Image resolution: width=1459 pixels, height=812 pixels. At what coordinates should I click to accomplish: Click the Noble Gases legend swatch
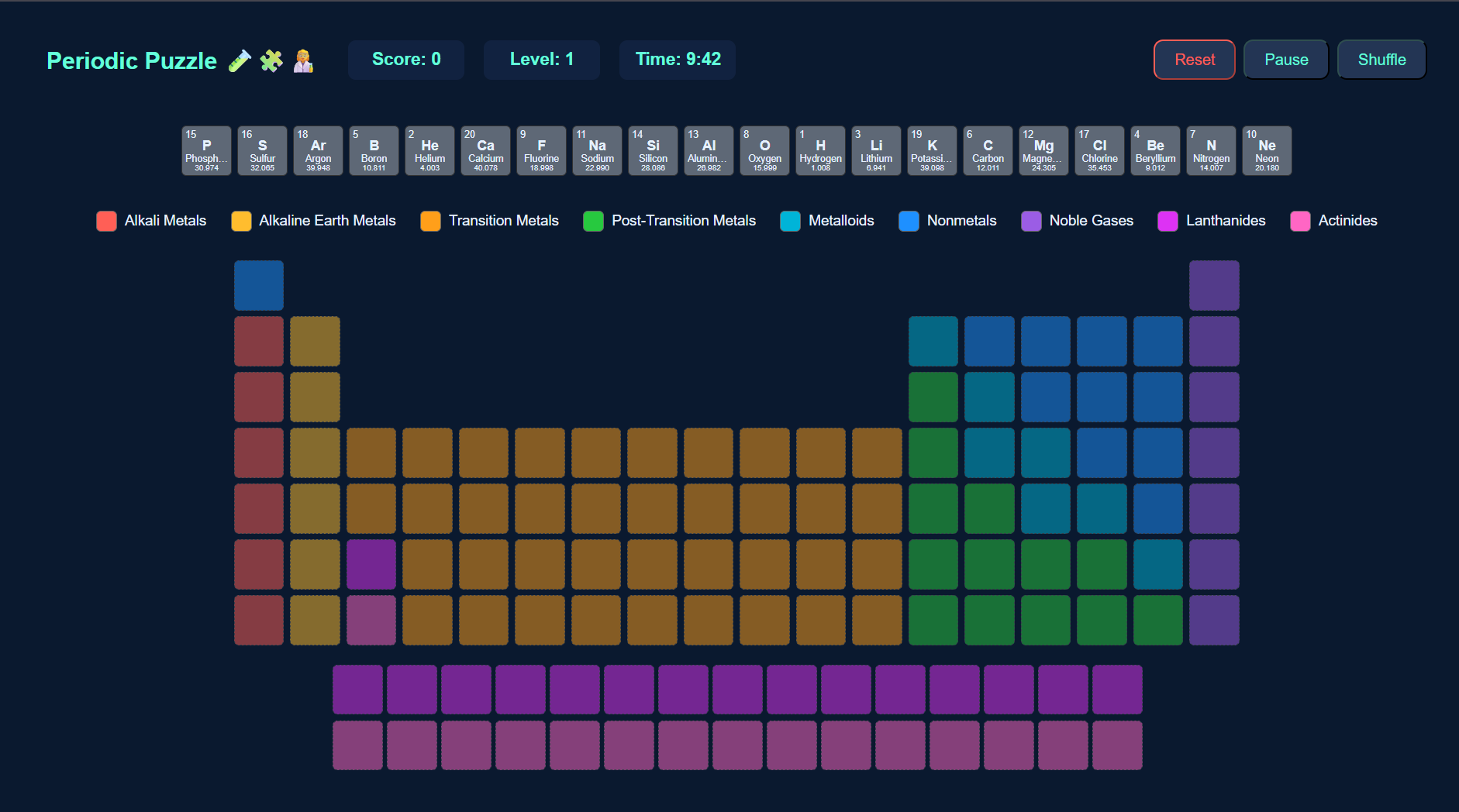[x=1031, y=221]
